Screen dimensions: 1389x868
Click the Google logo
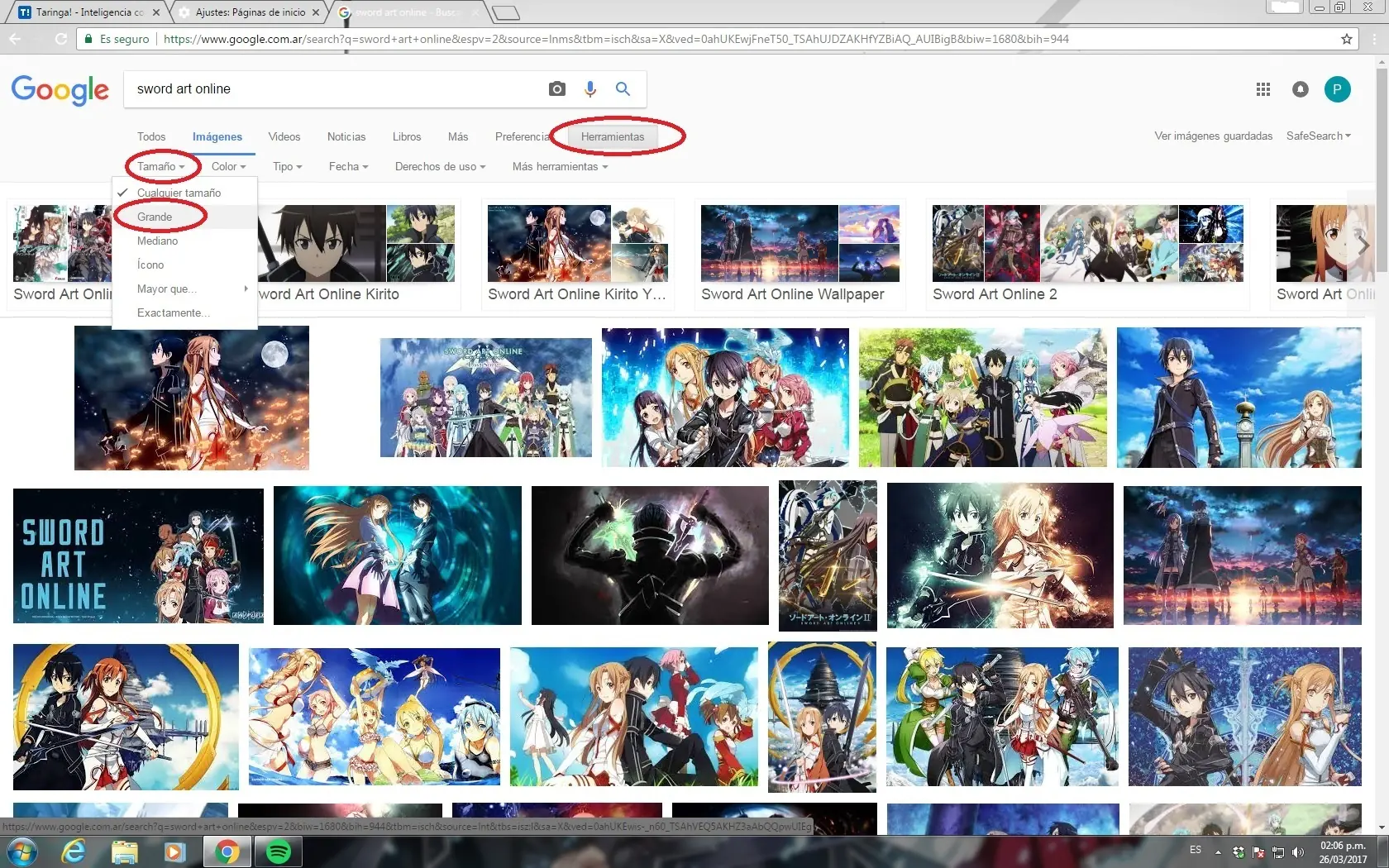pos(60,90)
